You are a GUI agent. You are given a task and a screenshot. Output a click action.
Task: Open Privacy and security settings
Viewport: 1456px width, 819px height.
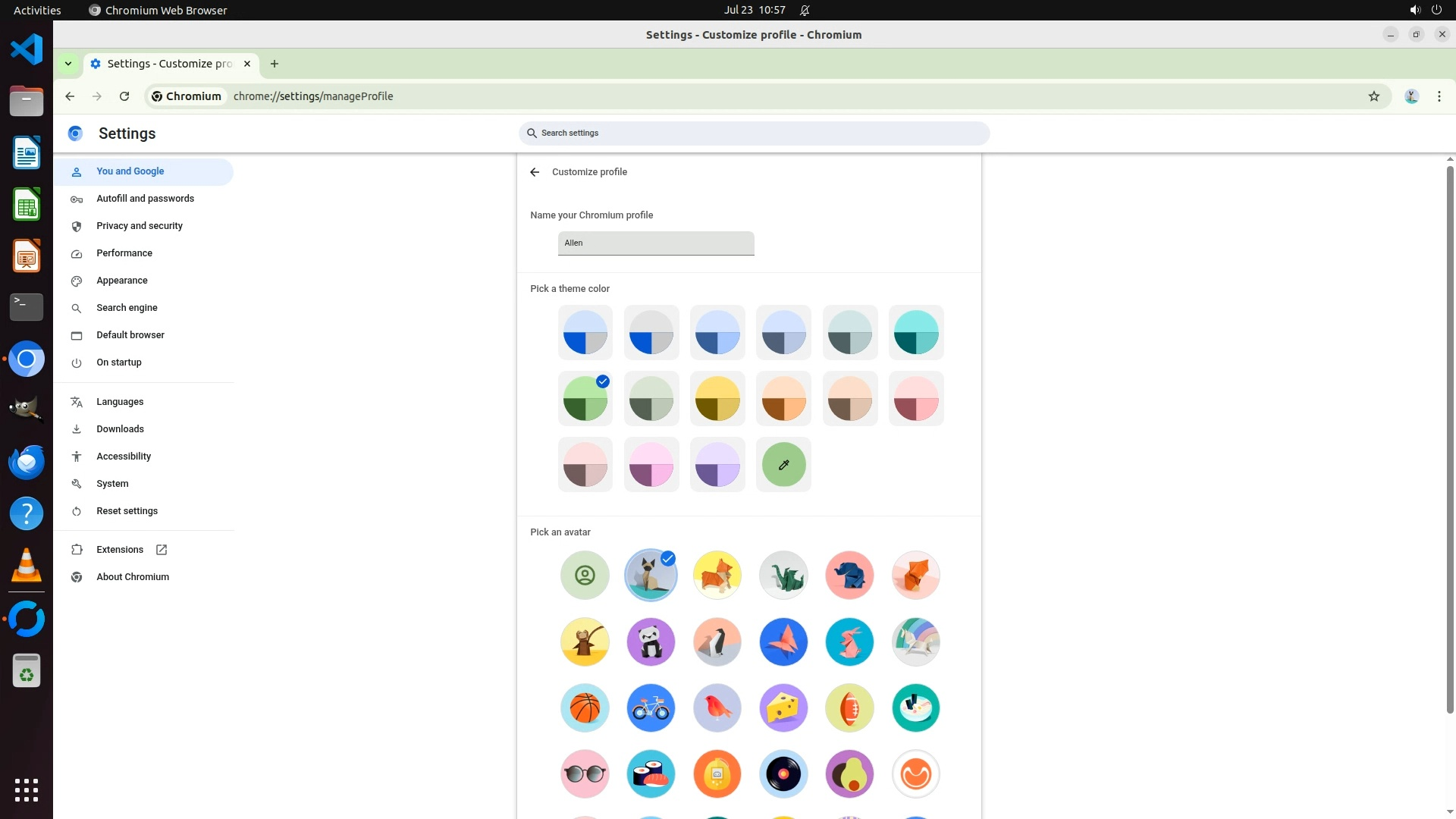[140, 226]
